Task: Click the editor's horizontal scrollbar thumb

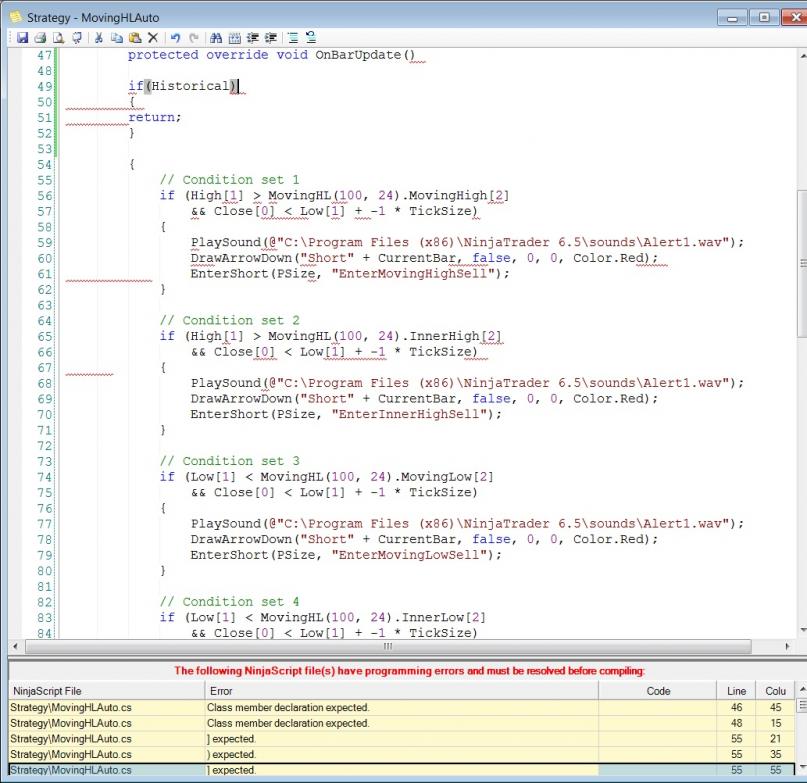Action: pyautogui.click(x=387, y=647)
